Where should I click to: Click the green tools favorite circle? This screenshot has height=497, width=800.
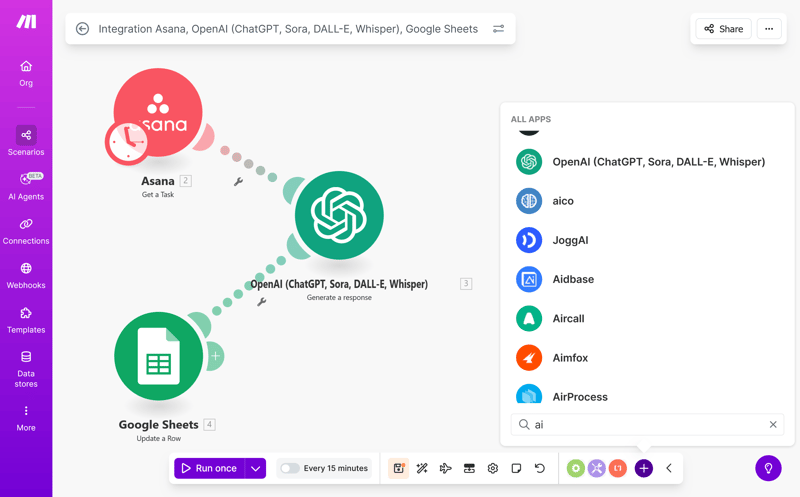576,468
